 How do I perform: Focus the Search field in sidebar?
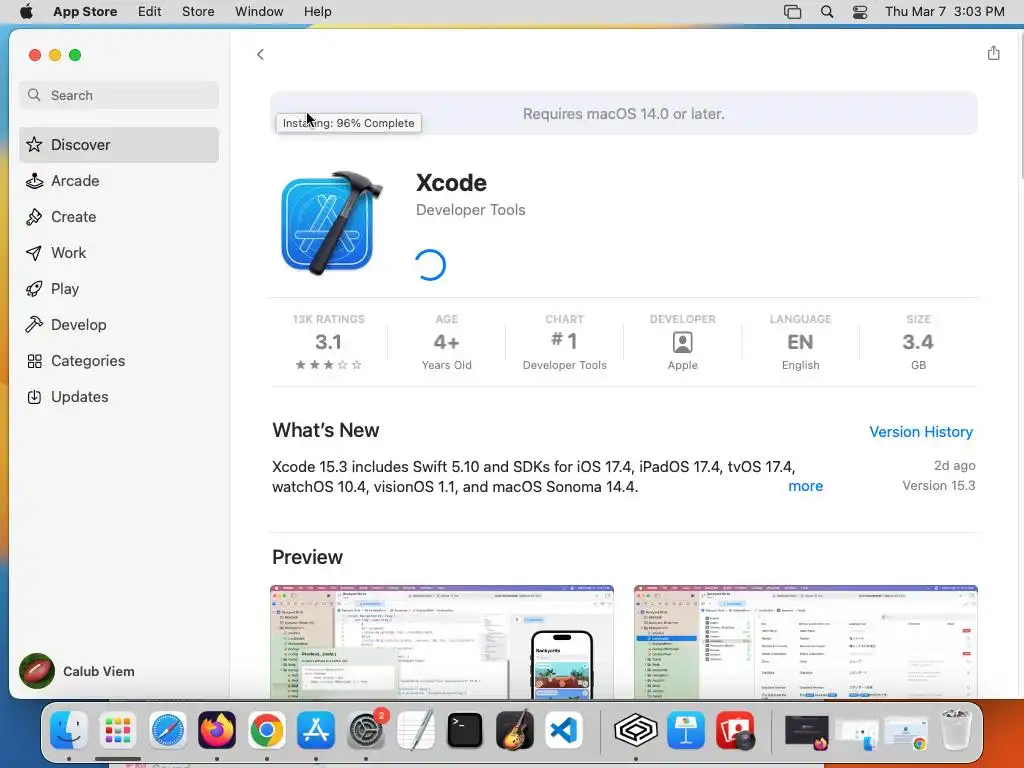tap(119, 95)
